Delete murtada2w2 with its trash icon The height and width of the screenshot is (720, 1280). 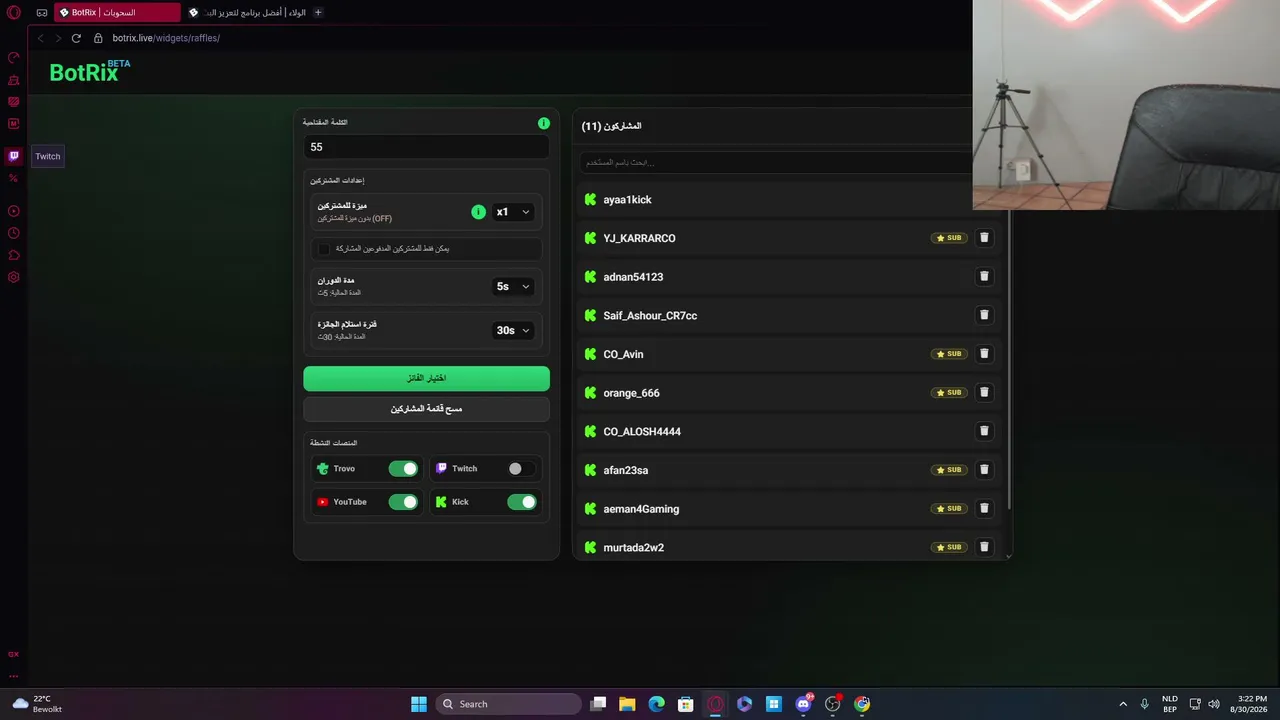[x=984, y=547]
